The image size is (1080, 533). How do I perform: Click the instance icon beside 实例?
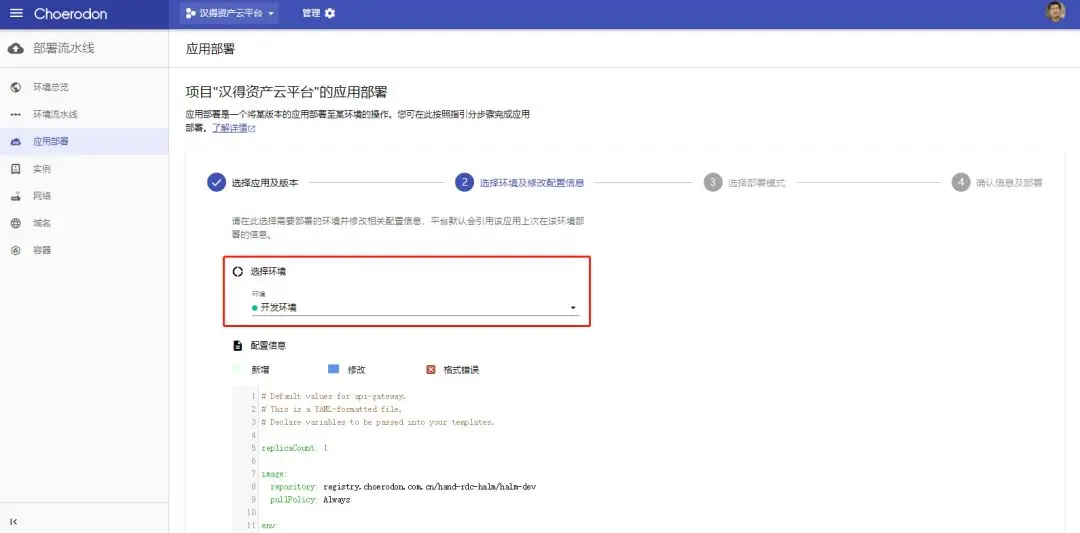pyautogui.click(x=16, y=169)
